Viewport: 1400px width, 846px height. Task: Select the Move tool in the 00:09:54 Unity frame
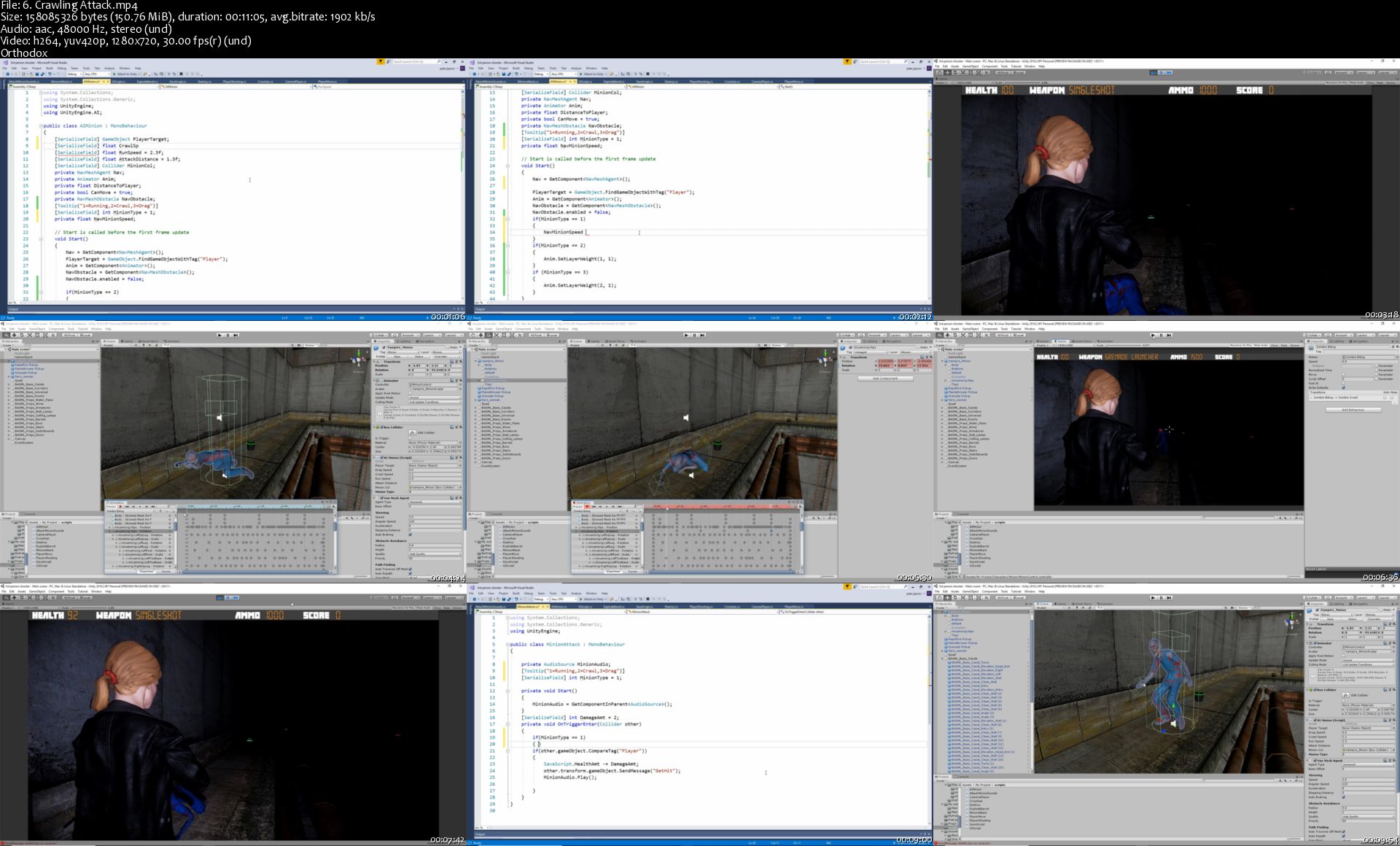pos(947,598)
